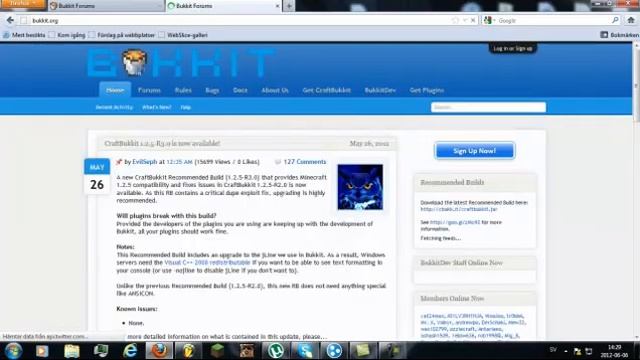Open the Rules nav item
The width and height of the screenshot is (640, 360).
coord(183,90)
